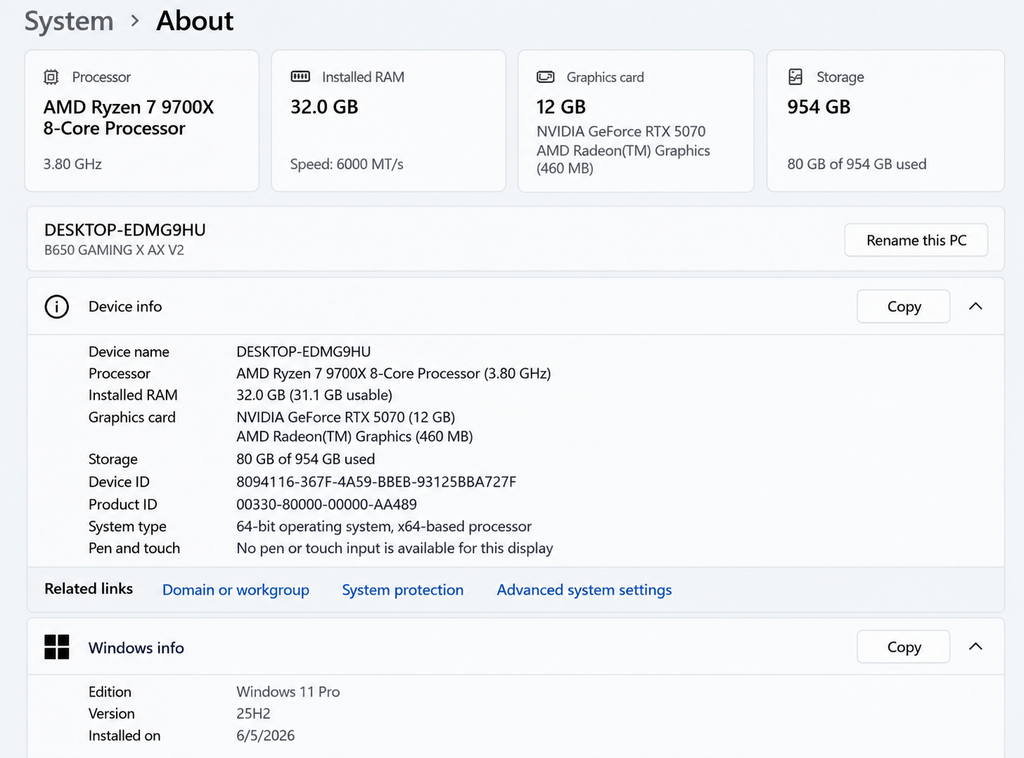Copy the Windows info details
This screenshot has height=758, width=1024.
904,646
